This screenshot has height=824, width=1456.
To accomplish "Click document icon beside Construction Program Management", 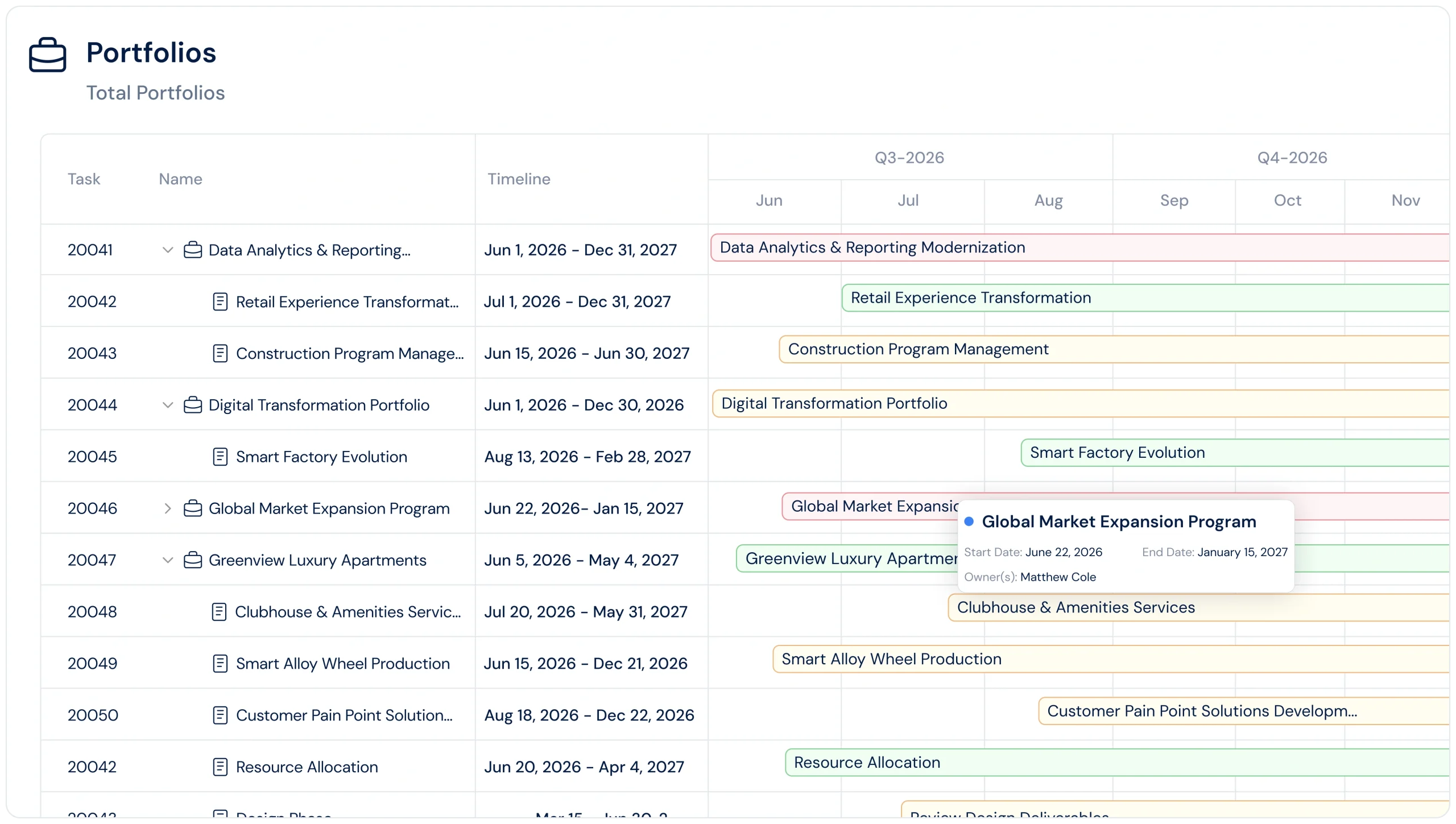I will tap(220, 353).
